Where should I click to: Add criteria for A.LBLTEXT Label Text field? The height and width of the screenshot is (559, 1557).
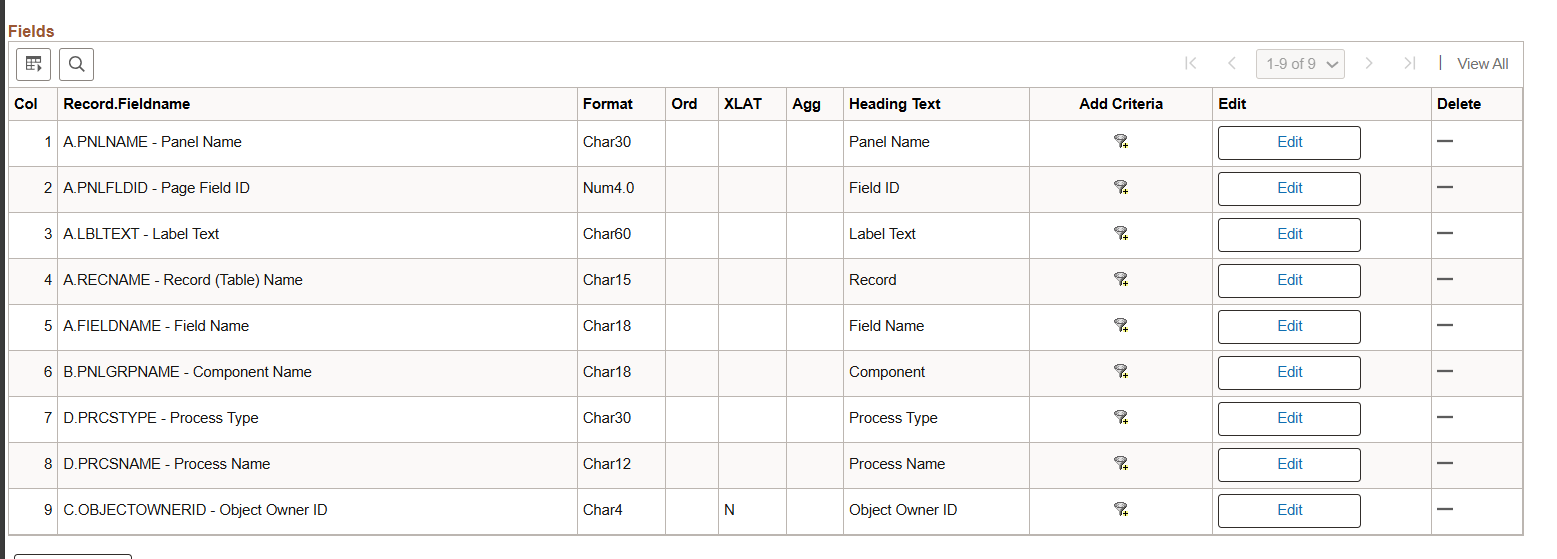[1121, 234]
